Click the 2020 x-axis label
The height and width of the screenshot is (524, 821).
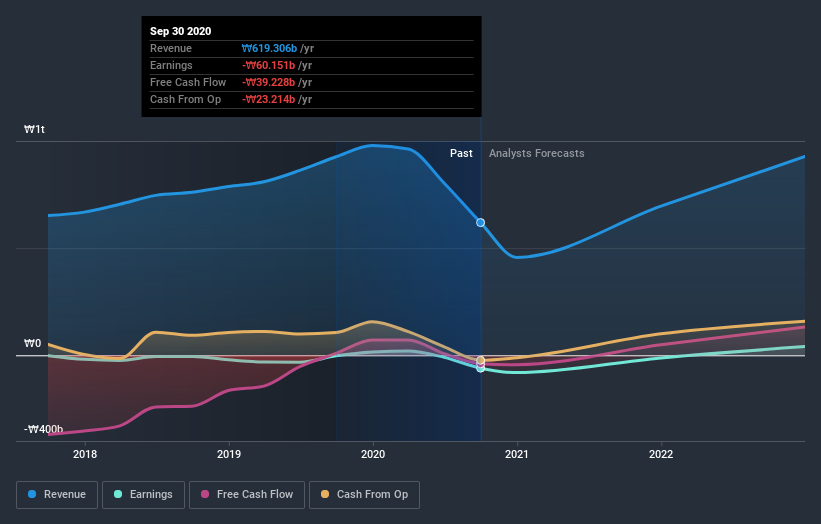point(373,454)
